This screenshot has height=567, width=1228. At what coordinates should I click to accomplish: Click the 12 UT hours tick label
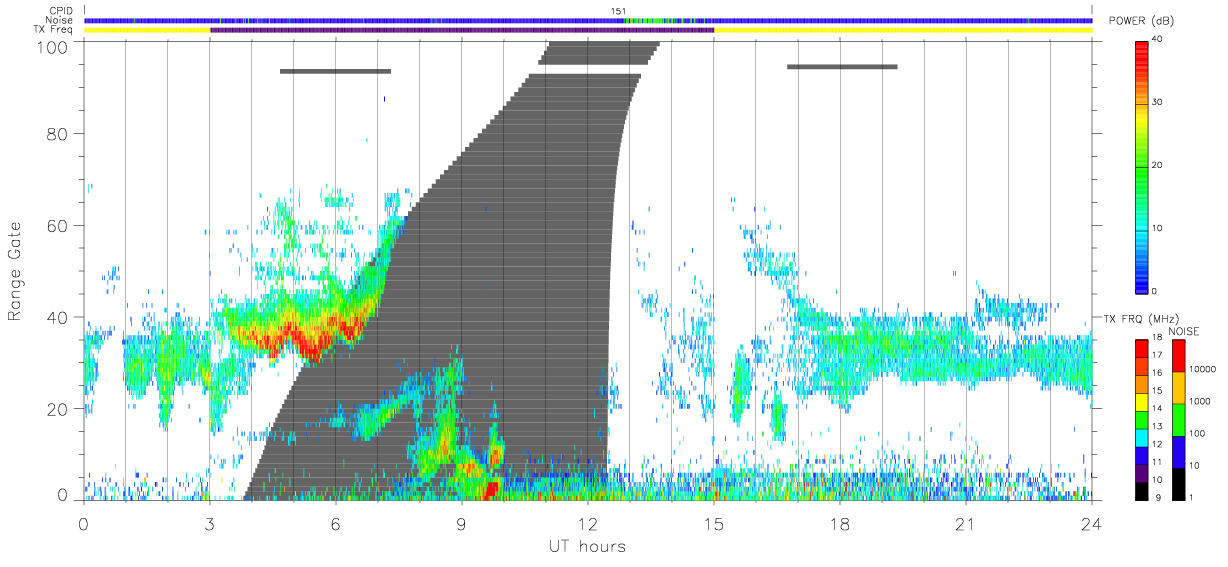pos(588,524)
